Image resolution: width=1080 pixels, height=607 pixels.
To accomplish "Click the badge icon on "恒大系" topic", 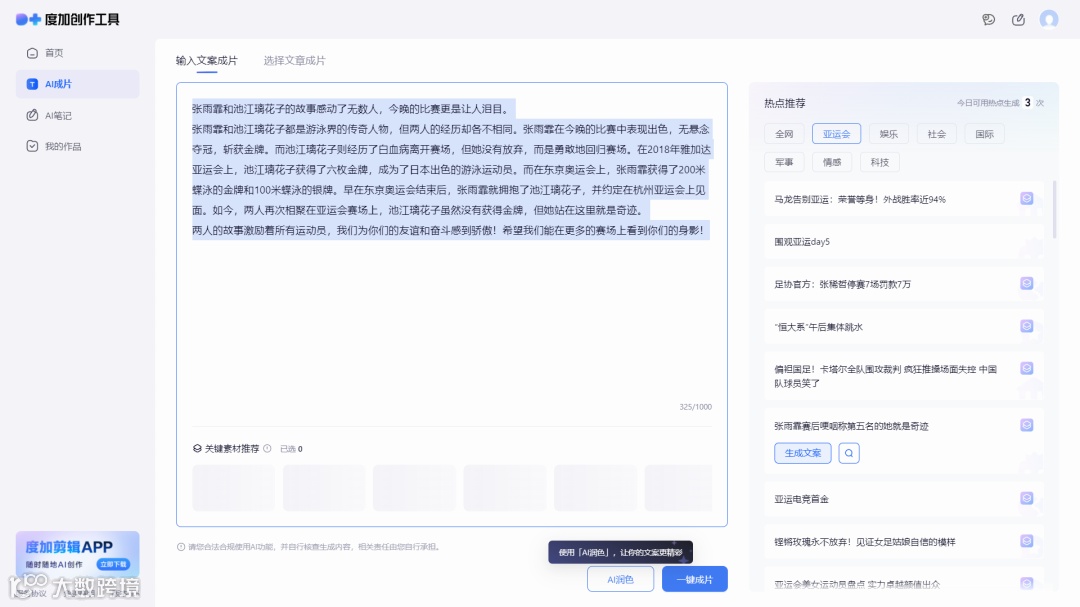I will [x=1026, y=326].
